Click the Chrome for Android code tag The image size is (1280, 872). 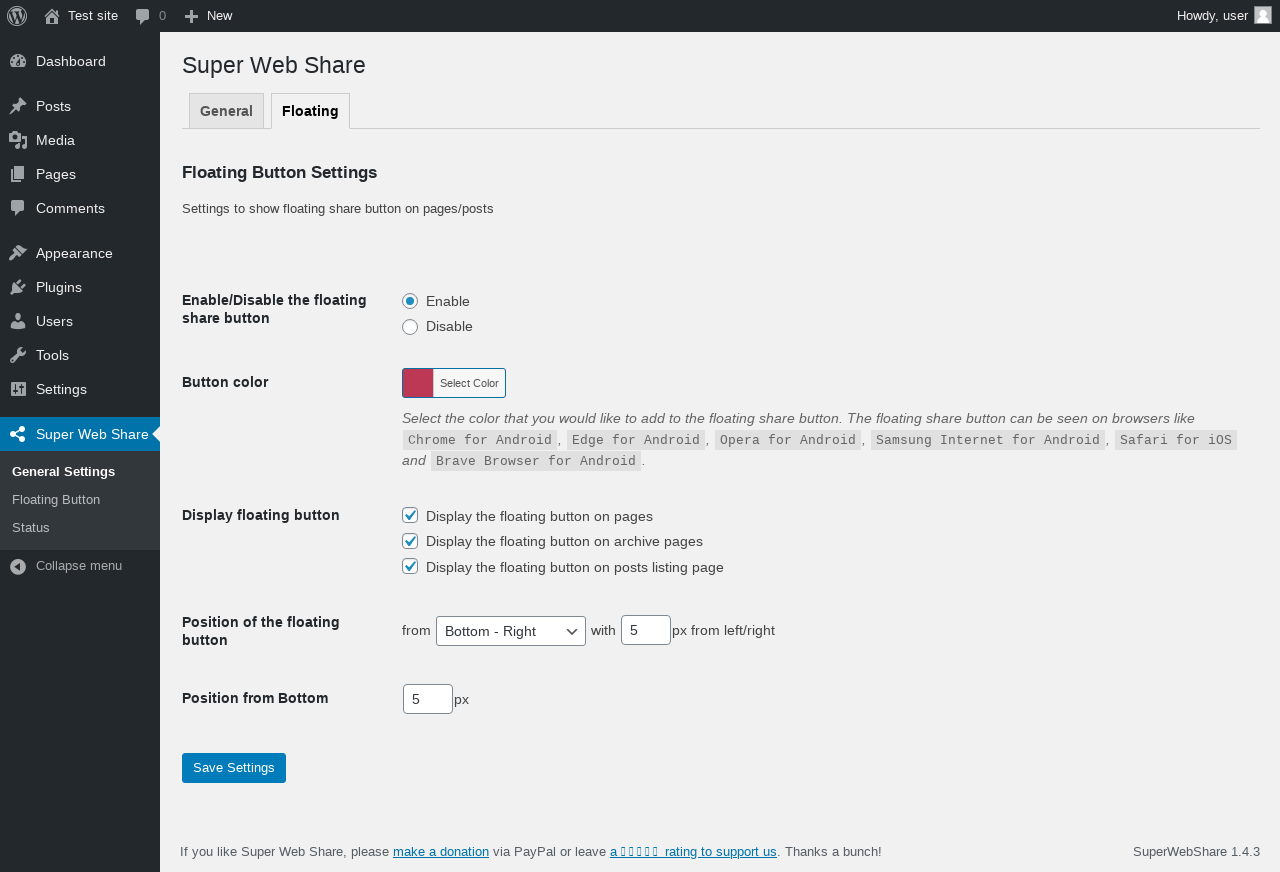480,440
